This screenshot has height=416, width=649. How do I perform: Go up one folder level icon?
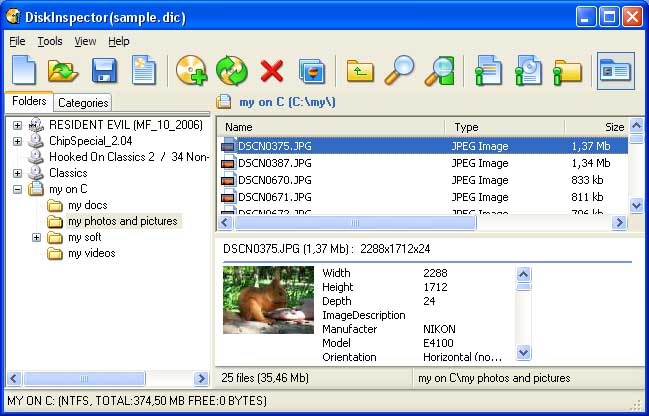tap(360, 71)
